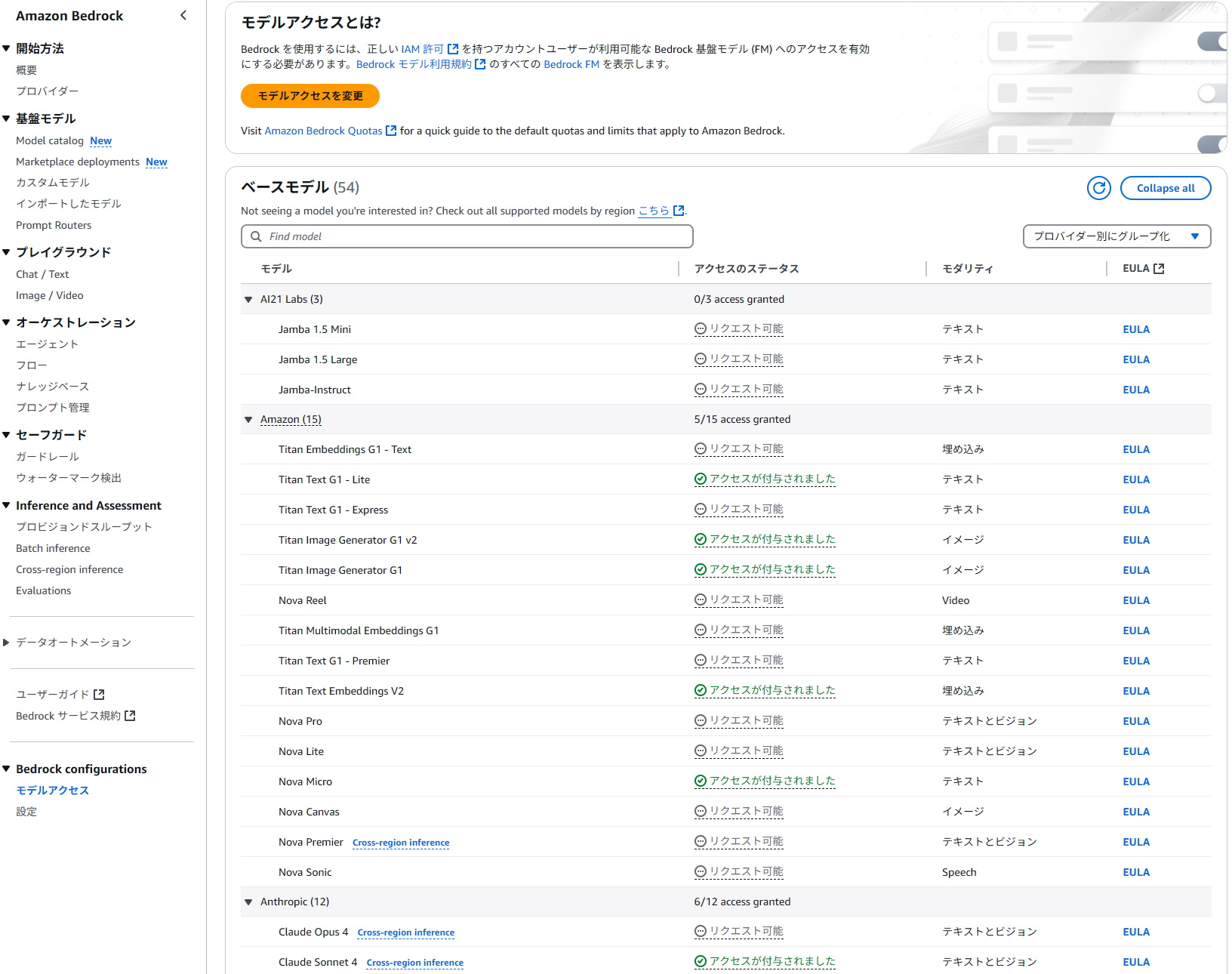The image size is (1232, 974).
Task: Open Model catalog in the sidebar
Action: pyautogui.click(x=50, y=140)
